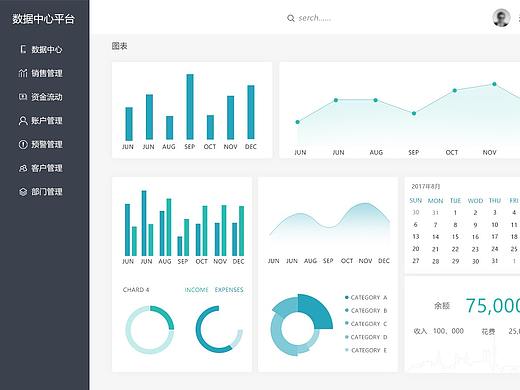Click the search magnifier icon
Screen dimensions: 520x390
click(291, 18)
